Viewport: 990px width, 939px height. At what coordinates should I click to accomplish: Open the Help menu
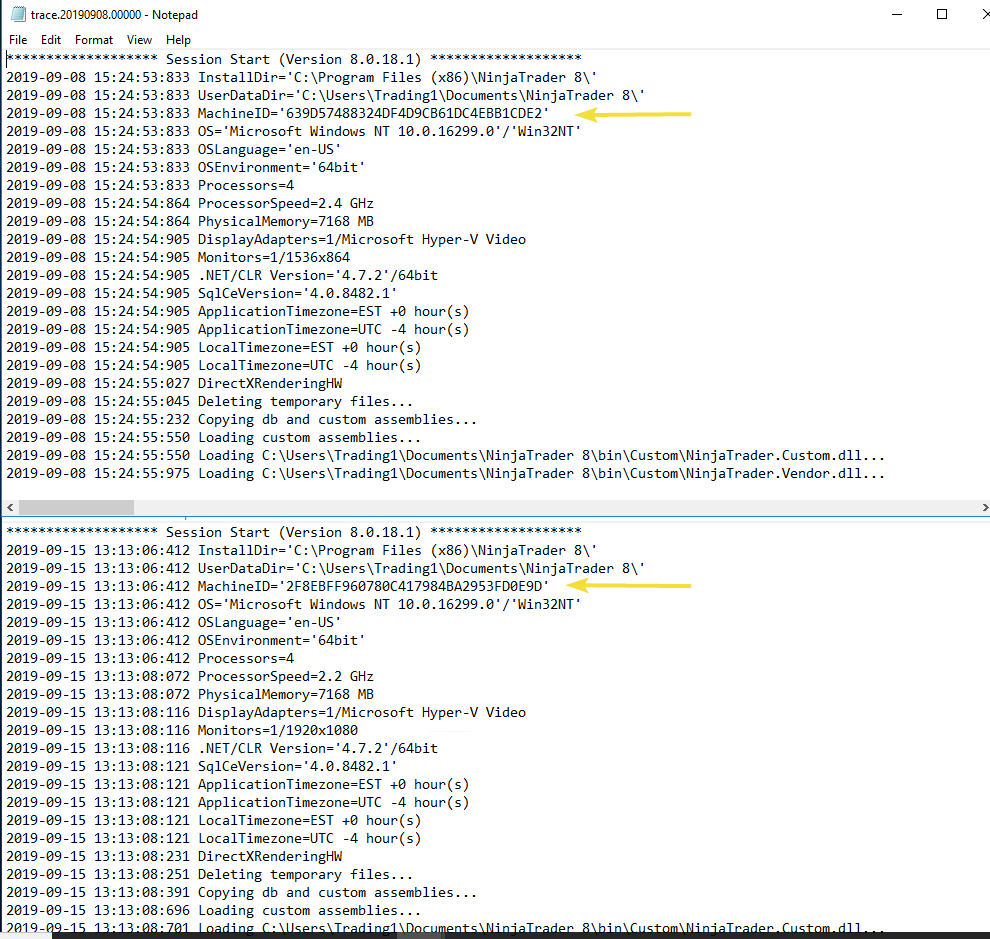point(178,40)
